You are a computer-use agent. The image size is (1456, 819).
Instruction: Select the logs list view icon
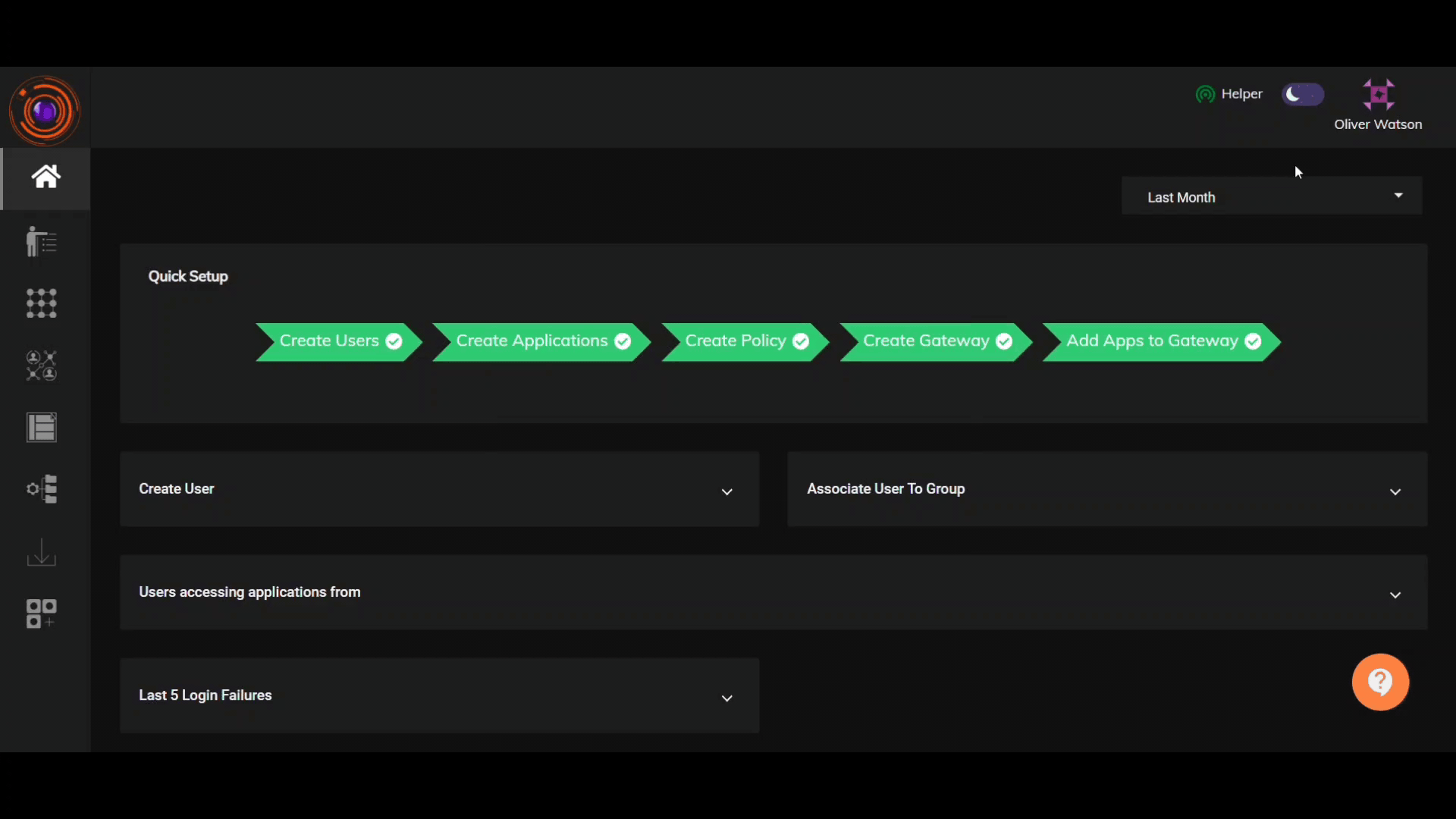pos(42,427)
